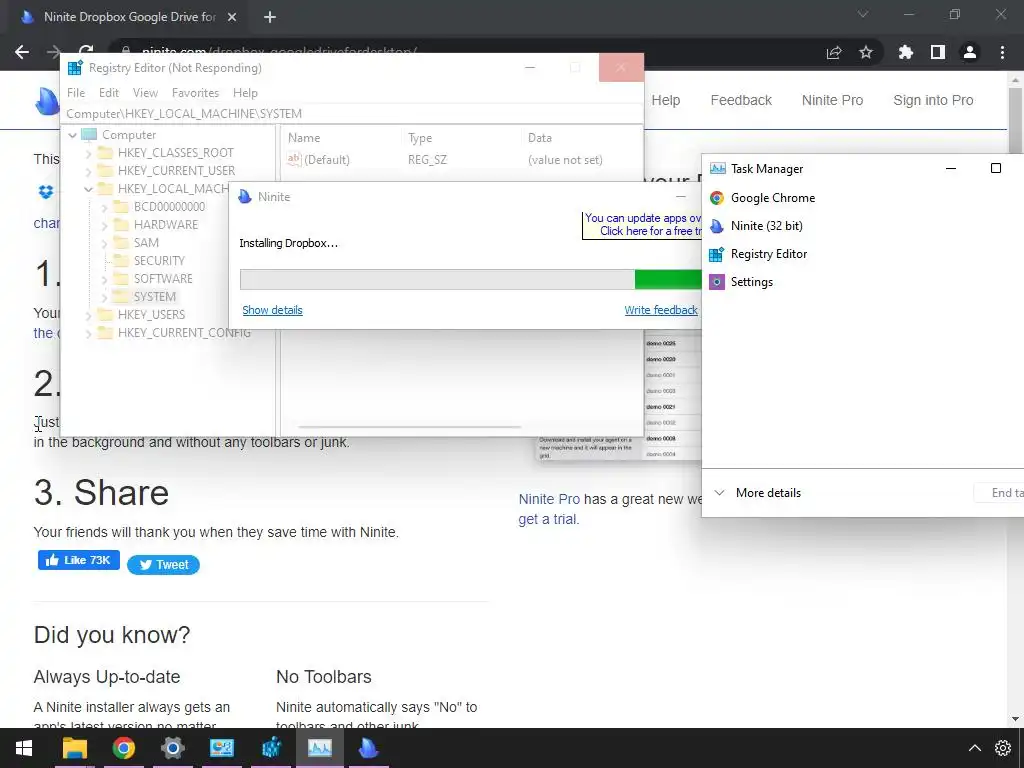
Task: Open Chrome three-dot menu
Action: tap(1002, 52)
